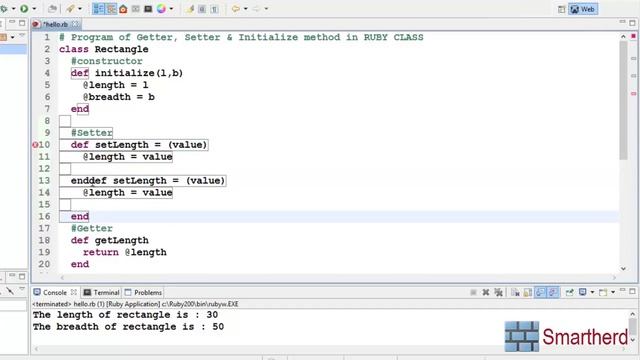Open the Display Selected Console dropdown
The width and height of the screenshot is (640, 360).
pos(592,293)
